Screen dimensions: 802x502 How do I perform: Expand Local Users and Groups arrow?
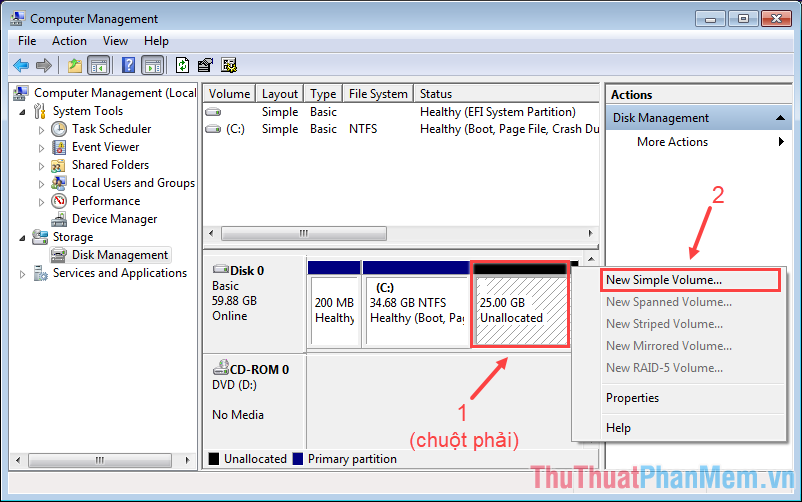click(41, 184)
